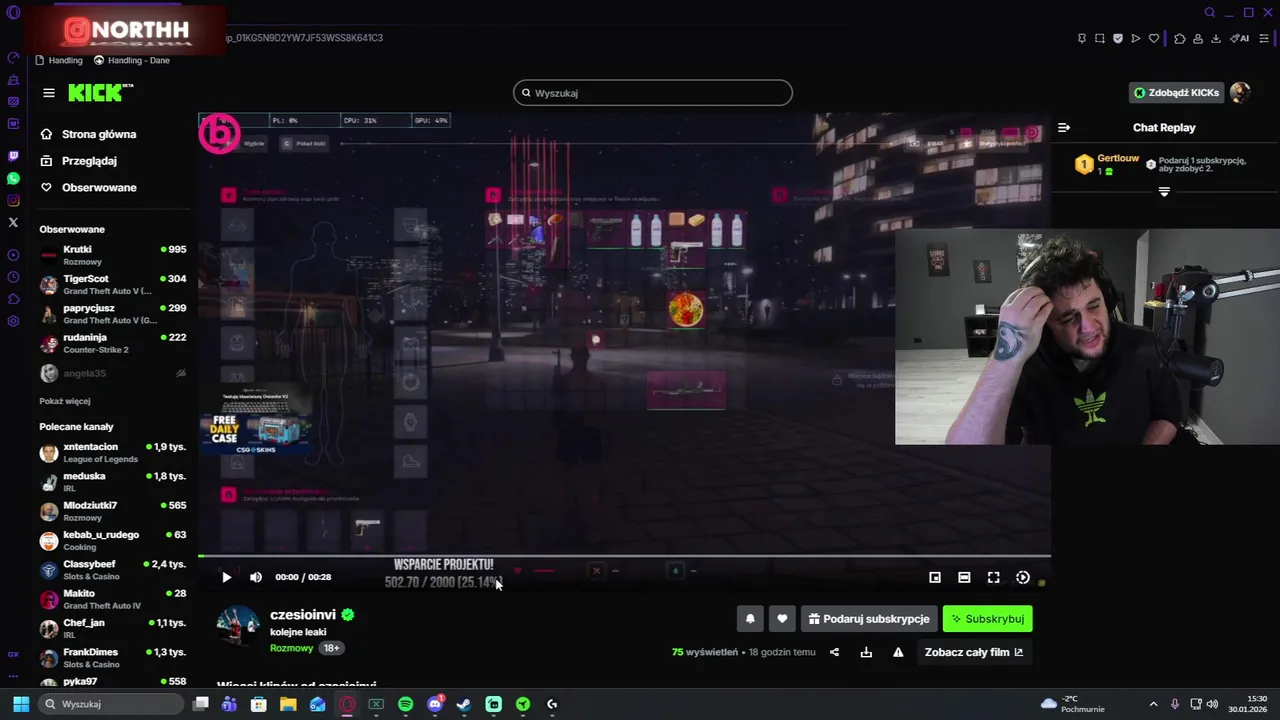Toggle fullscreen in video player
This screenshot has width=1280, height=720.
[993, 577]
